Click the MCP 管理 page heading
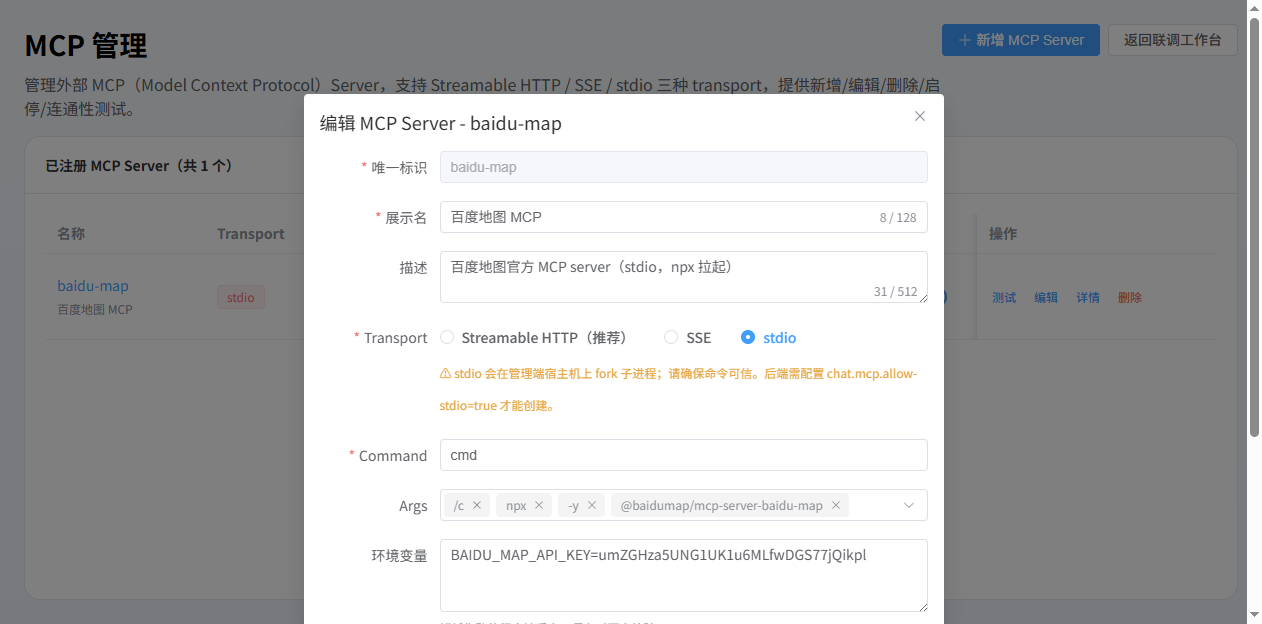The width and height of the screenshot is (1262, 624). (x=86, y=46)
